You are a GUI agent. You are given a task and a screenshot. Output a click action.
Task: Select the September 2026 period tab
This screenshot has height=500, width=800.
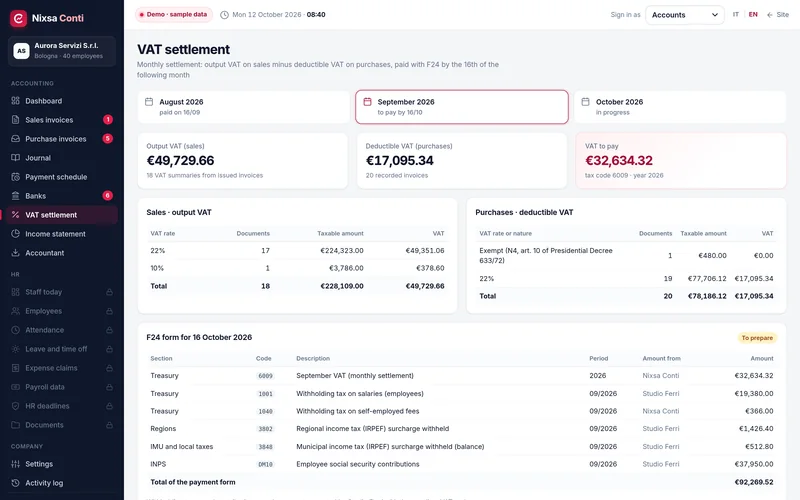tap(462, 107)
